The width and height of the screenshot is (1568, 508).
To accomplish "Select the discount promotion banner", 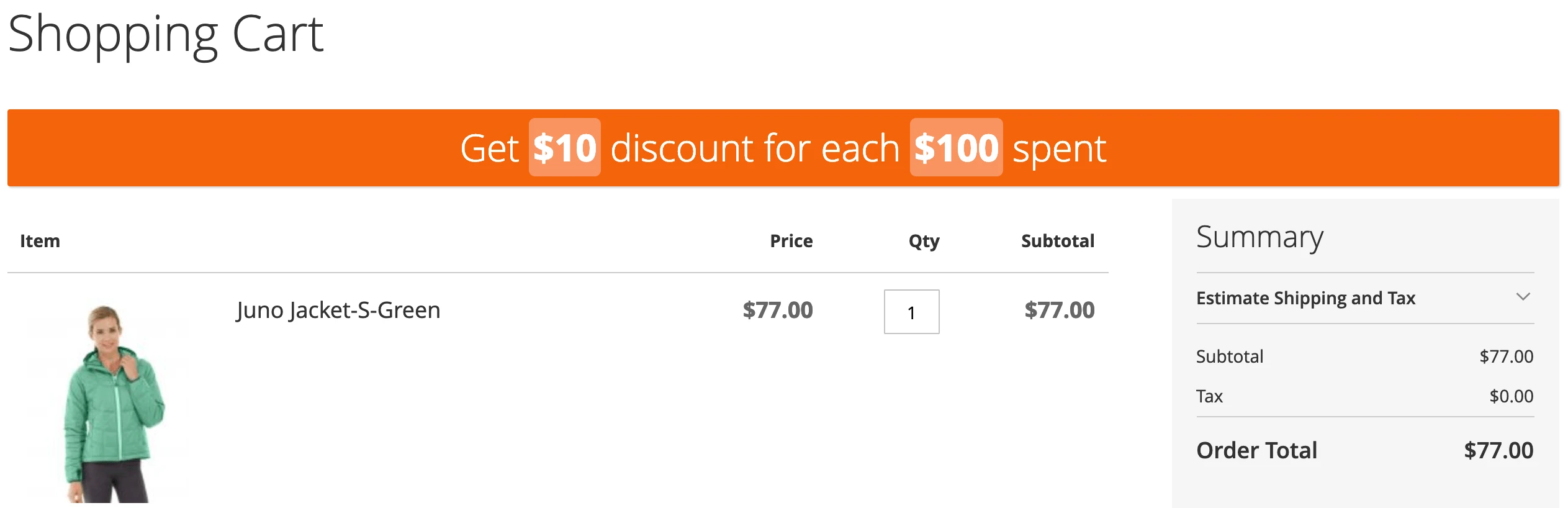I will pos(784,148).
